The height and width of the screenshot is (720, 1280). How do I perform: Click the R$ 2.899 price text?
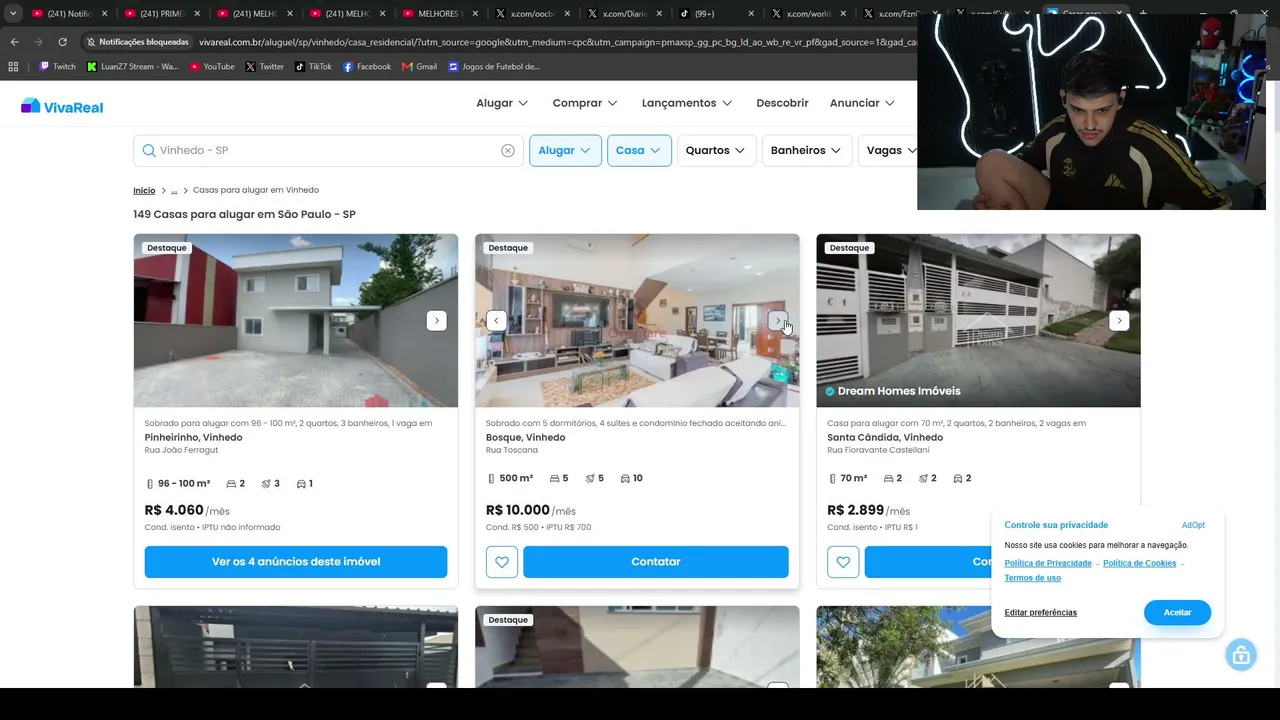click(856, 510)
